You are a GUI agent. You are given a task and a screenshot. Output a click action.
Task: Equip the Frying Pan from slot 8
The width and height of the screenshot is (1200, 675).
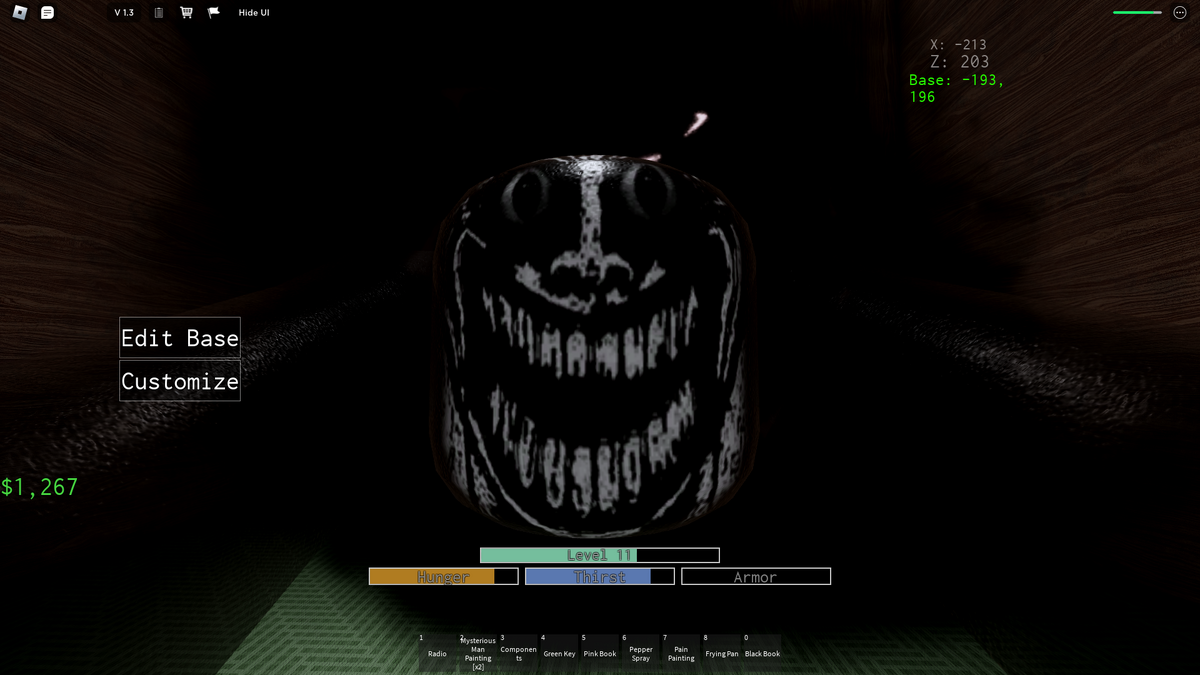pos(721,649)
